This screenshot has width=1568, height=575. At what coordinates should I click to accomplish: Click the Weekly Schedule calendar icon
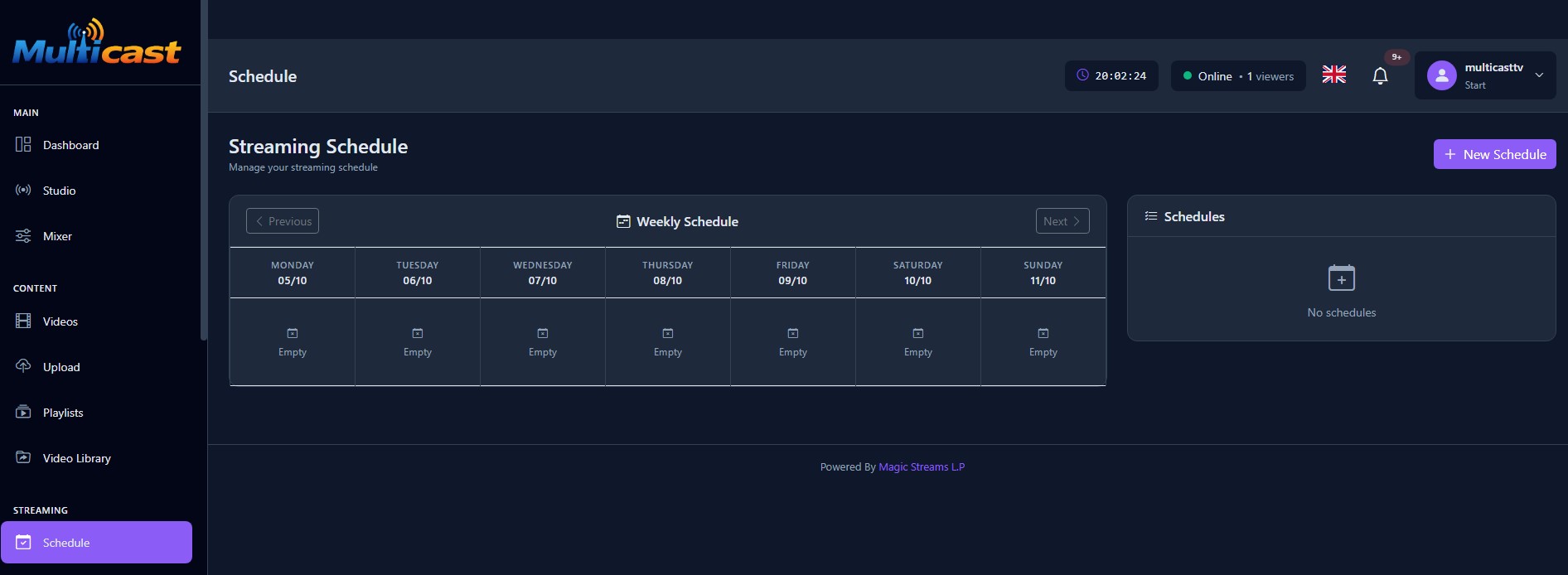tap(623, 221)
